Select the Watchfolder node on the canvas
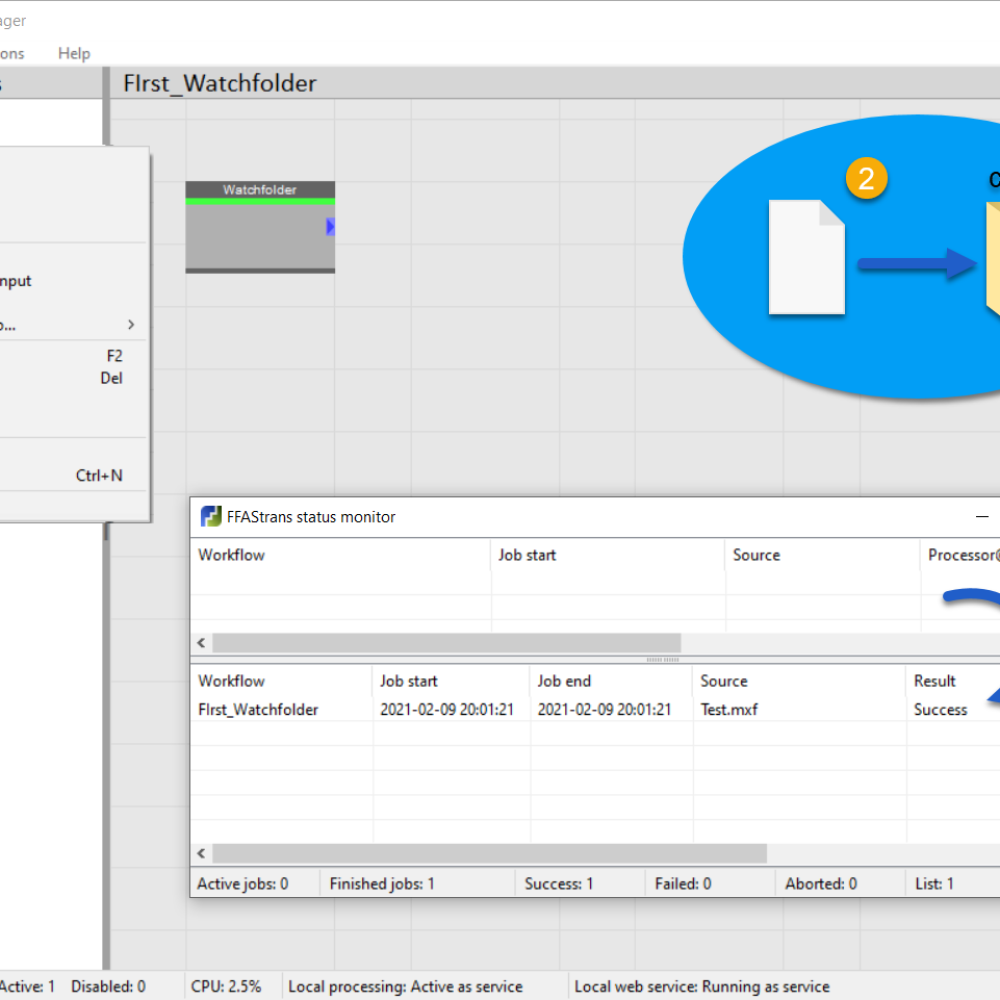This screenshot has height=1000, width=1000. click(260, 228)
